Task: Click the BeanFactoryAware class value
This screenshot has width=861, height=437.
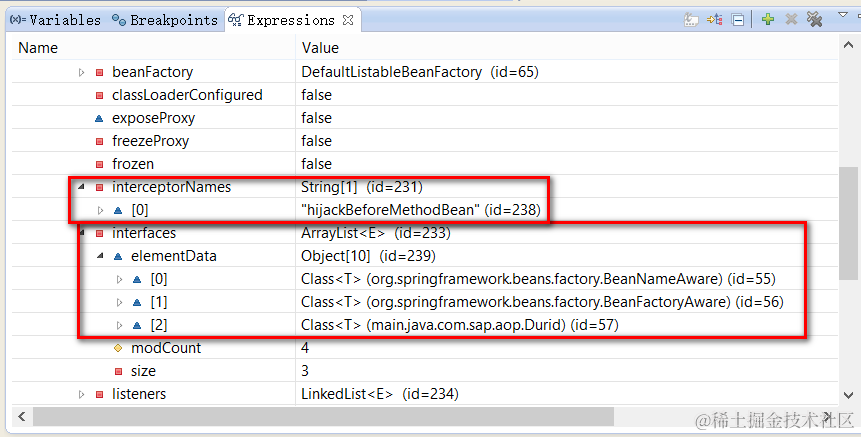Action: click(542, 302)
